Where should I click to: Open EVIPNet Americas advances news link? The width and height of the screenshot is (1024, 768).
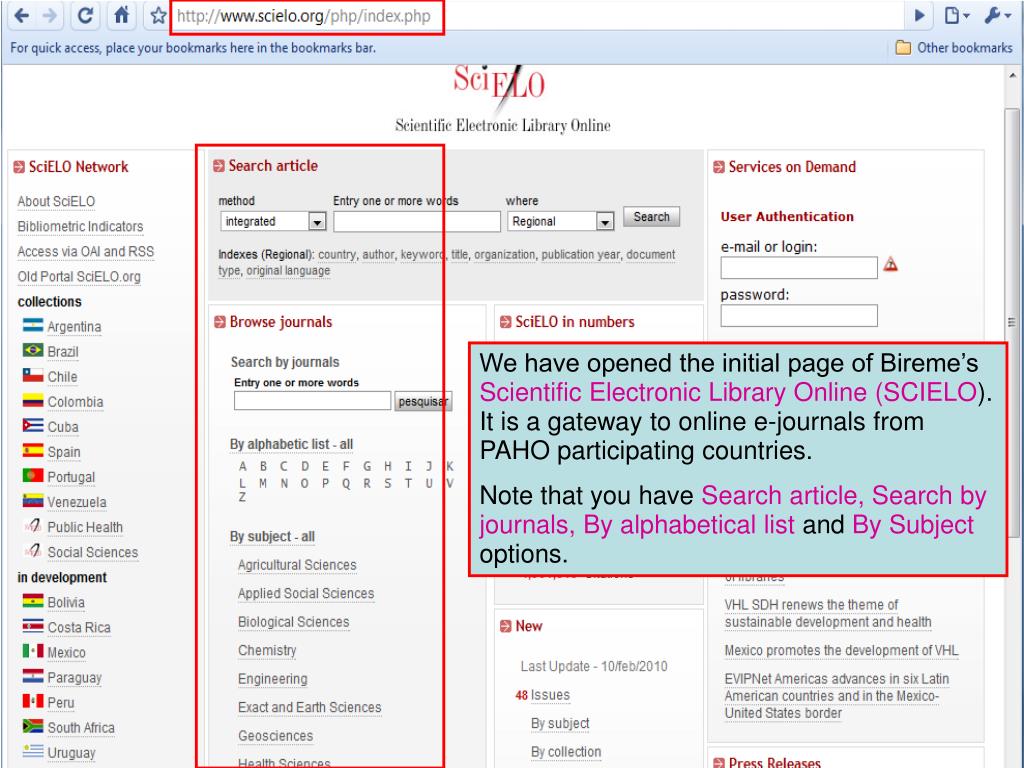(x=837, y=696)
